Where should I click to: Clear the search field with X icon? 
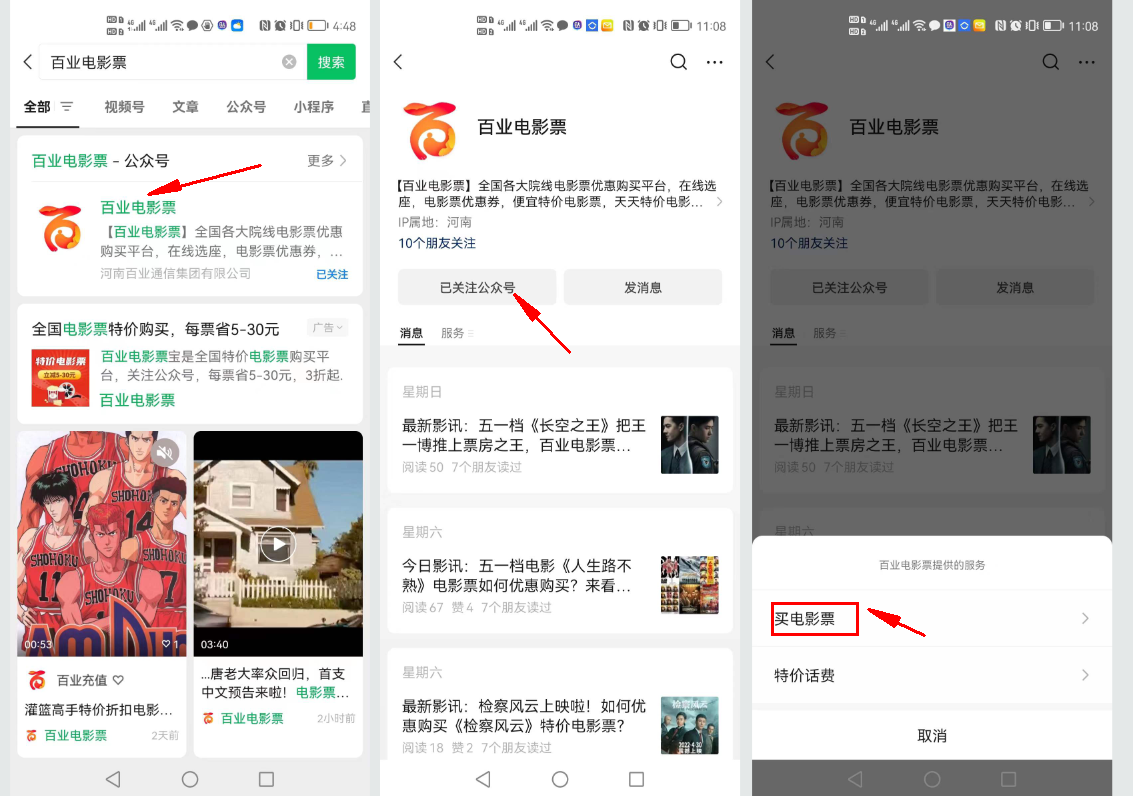[x=289, y=62]
